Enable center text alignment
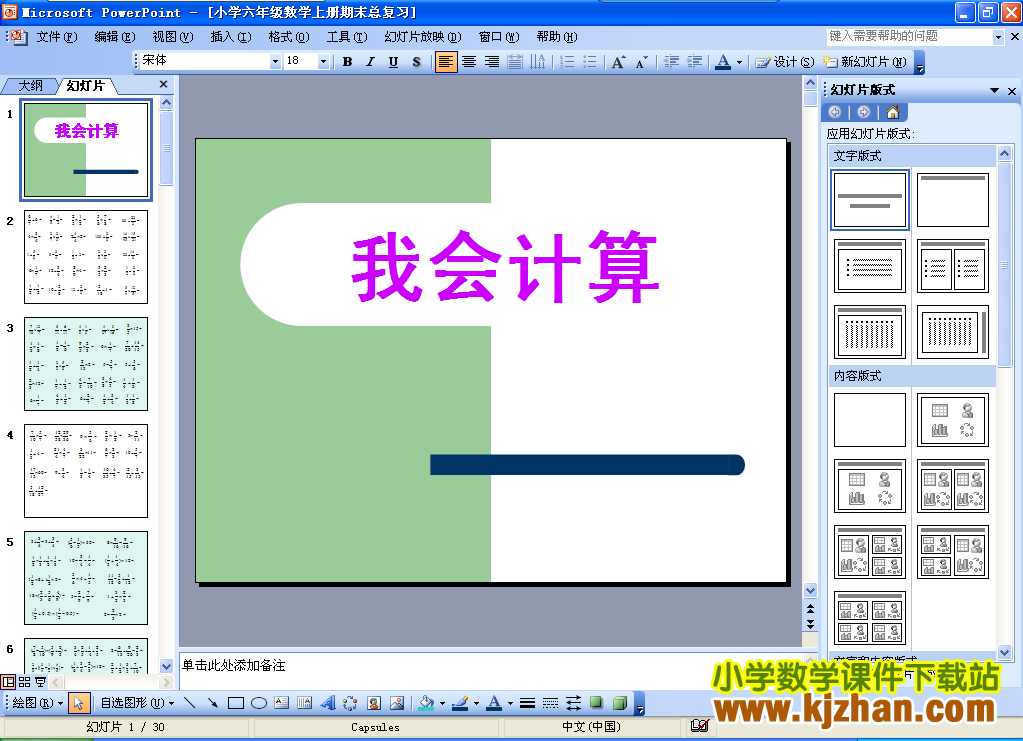Viewport: 1023px width, 741px height. (x=468, y=62)
